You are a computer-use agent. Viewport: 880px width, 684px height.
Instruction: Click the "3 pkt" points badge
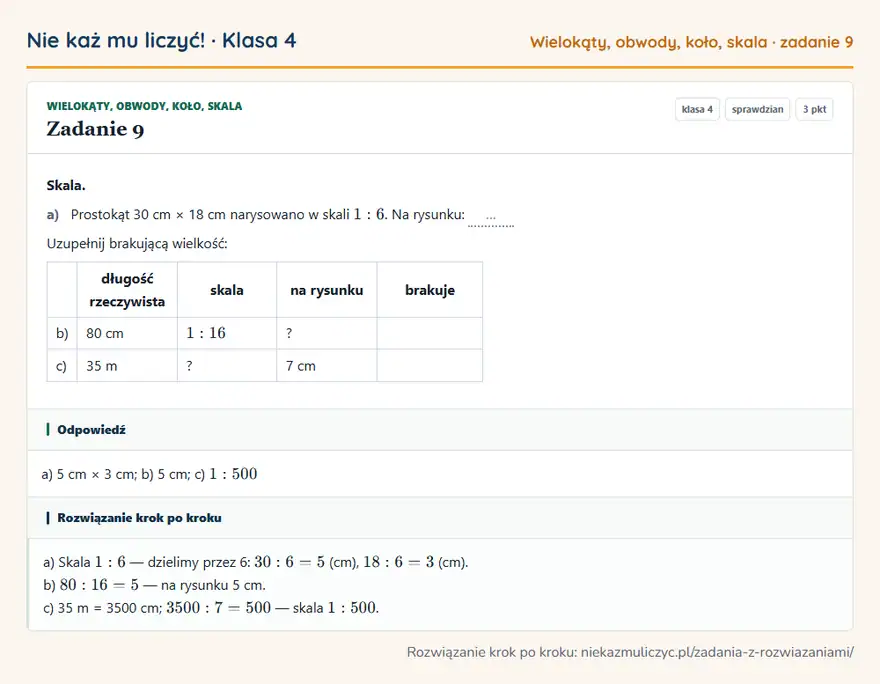coord(814,109)
